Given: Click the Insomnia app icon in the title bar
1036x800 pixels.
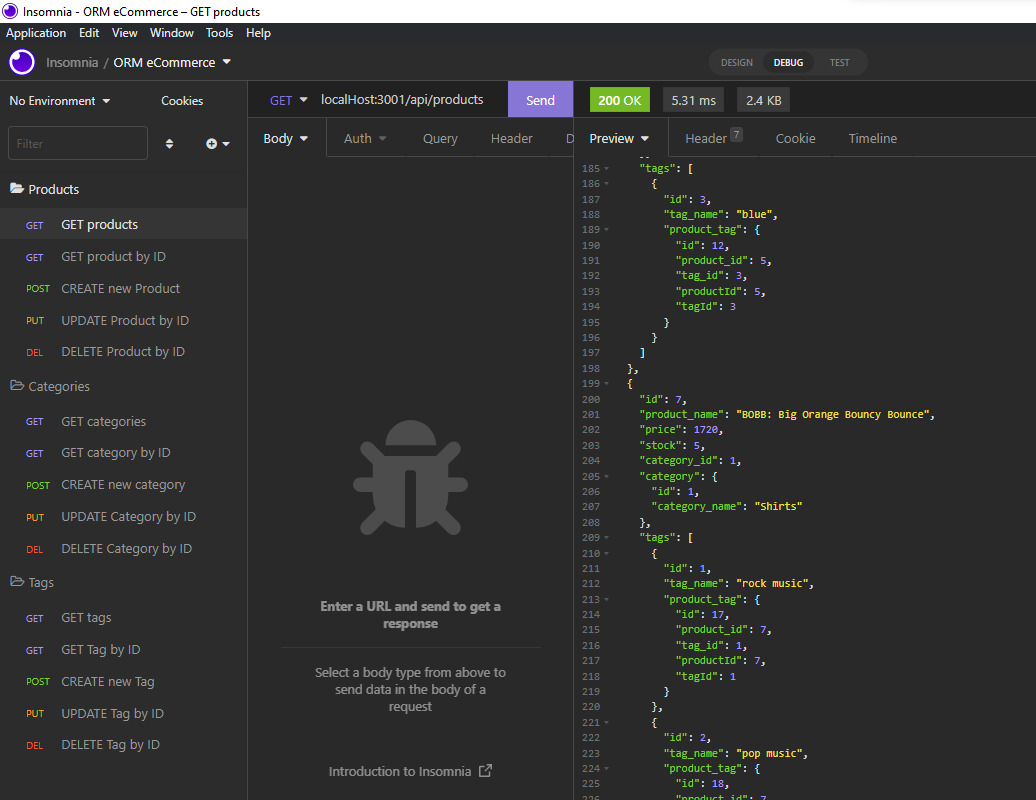Looking at the screenshot, I should pos(9,11).
